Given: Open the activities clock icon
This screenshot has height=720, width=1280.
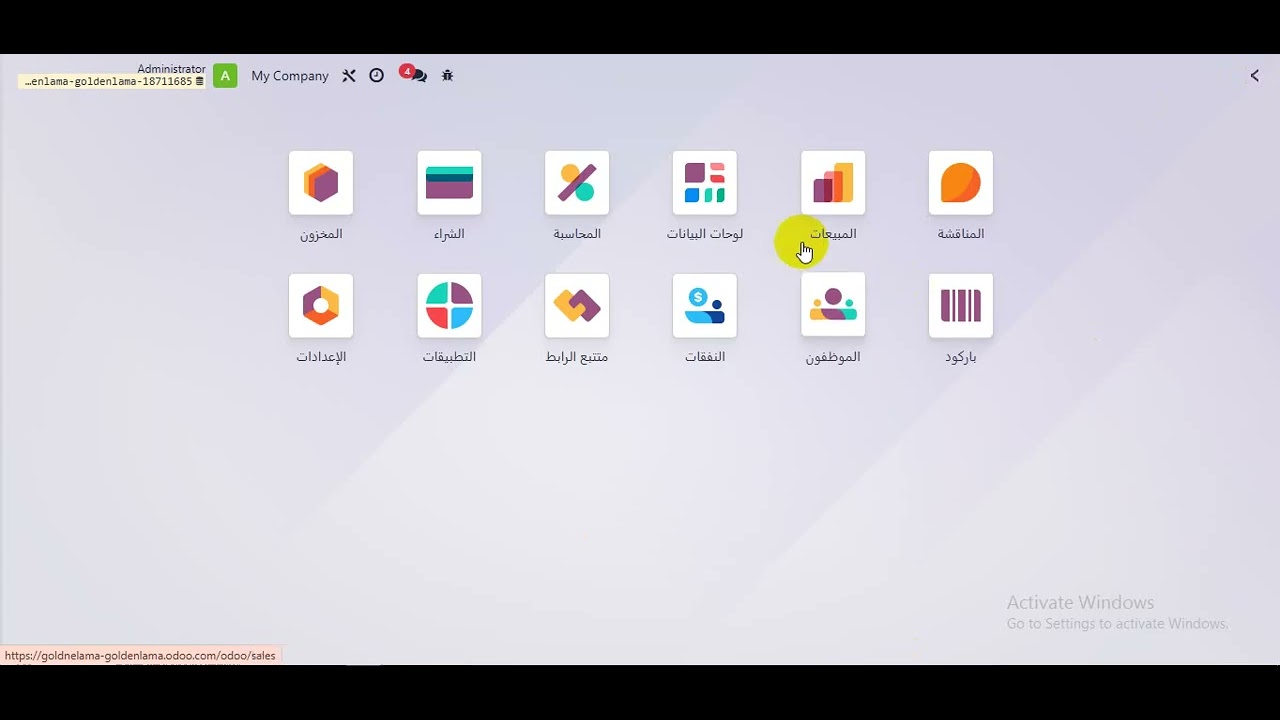Looking at the screenshot, I should (x=377, y=76).
